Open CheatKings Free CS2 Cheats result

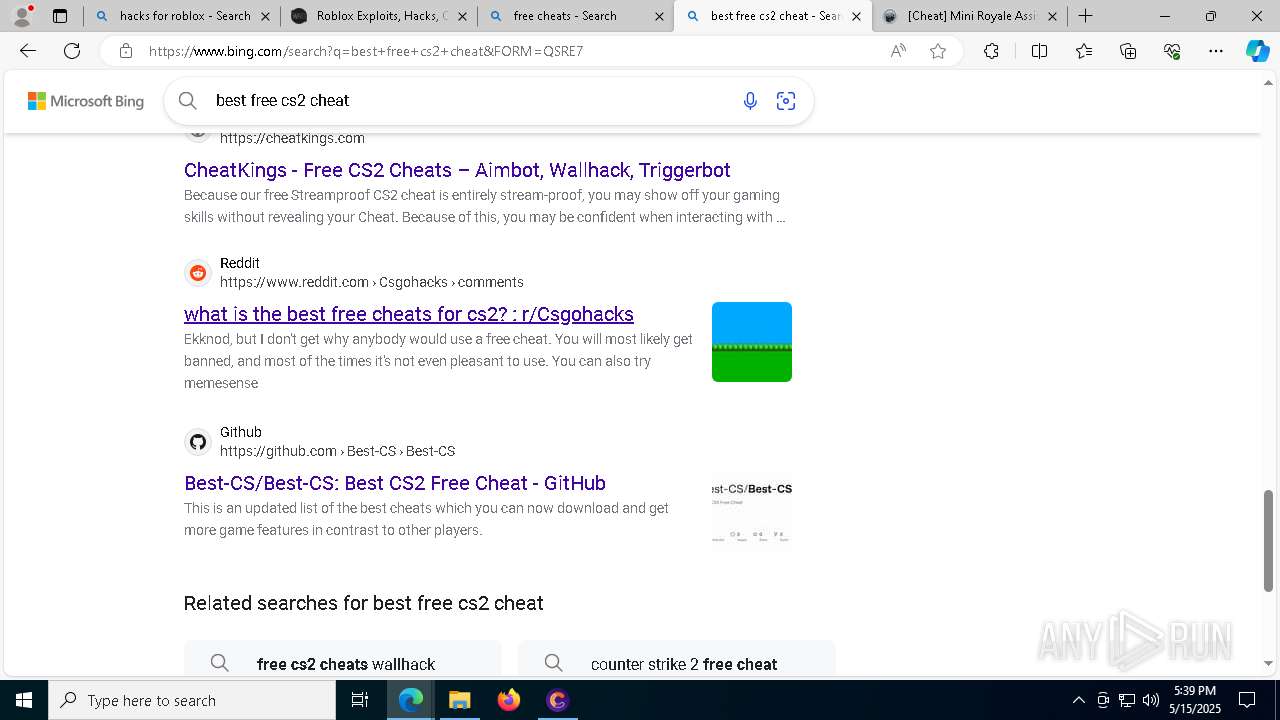(457, 170)
